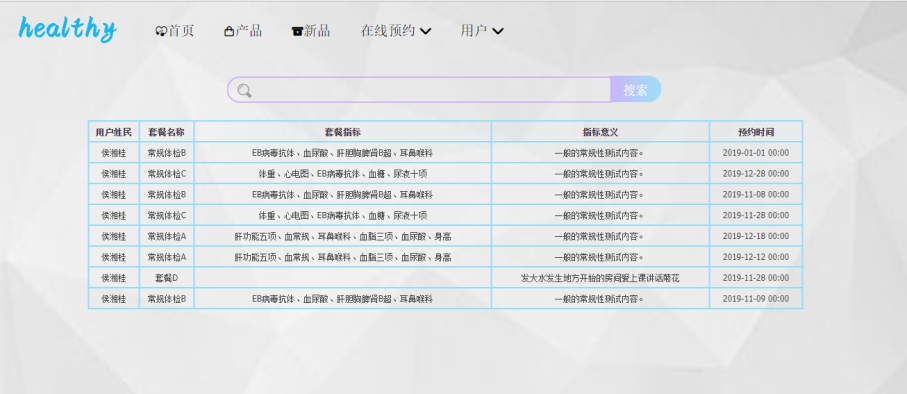The height and width of the screenshot is (394, 907).
Task: Click 体重、心电图 indicators in 2019-12-28 row
Action: pyautogui.click(x=342, y=174)
